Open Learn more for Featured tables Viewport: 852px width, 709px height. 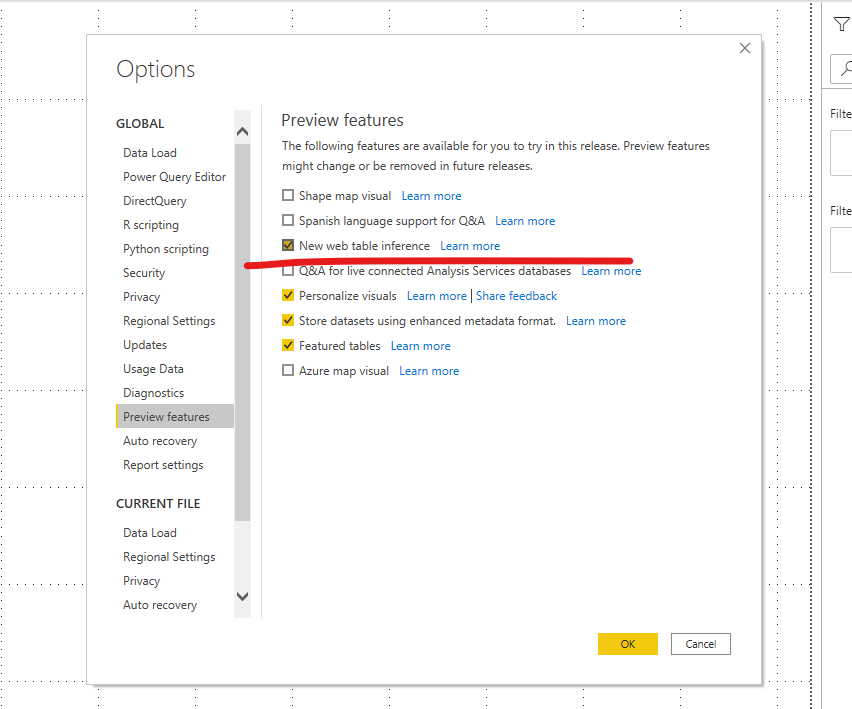421,346
